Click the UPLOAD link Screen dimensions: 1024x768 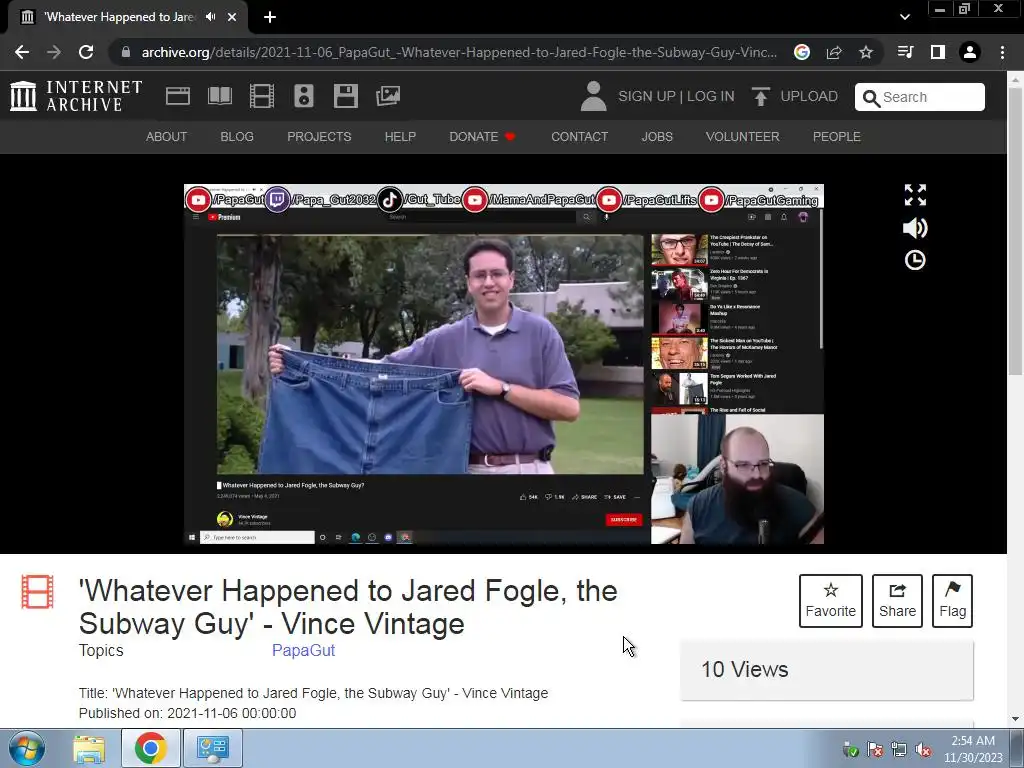[x=808, y=96]
